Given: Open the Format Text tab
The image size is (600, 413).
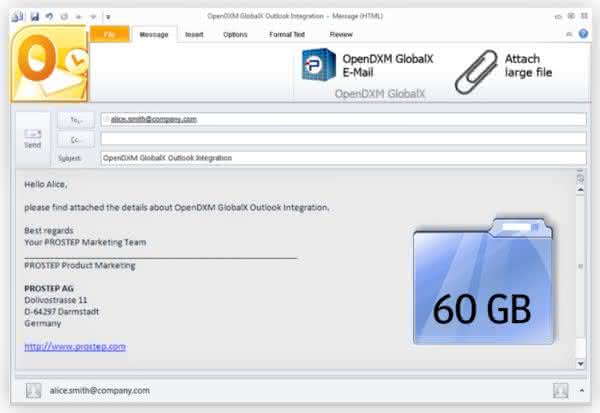Looking at the screenshot, I should (287, 34).
